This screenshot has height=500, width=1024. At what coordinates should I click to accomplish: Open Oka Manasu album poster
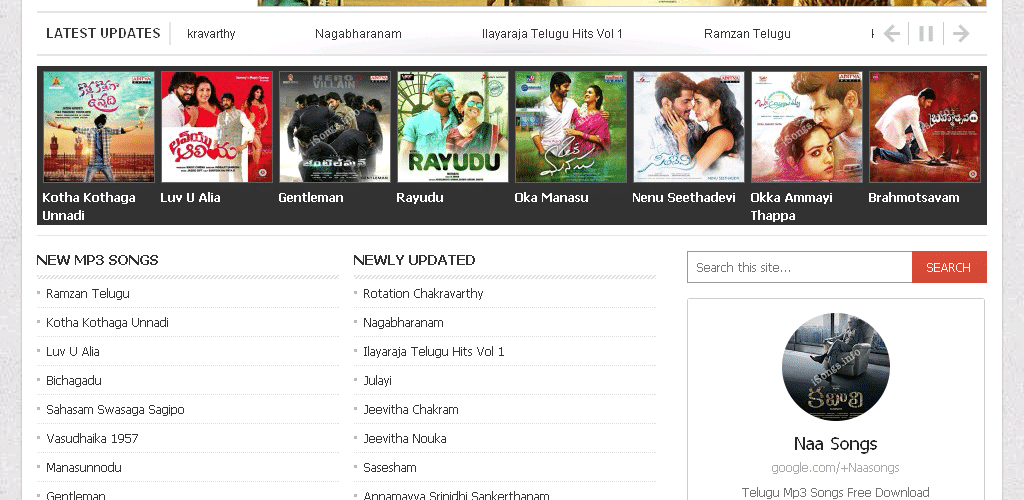click(x=571, y=127)
